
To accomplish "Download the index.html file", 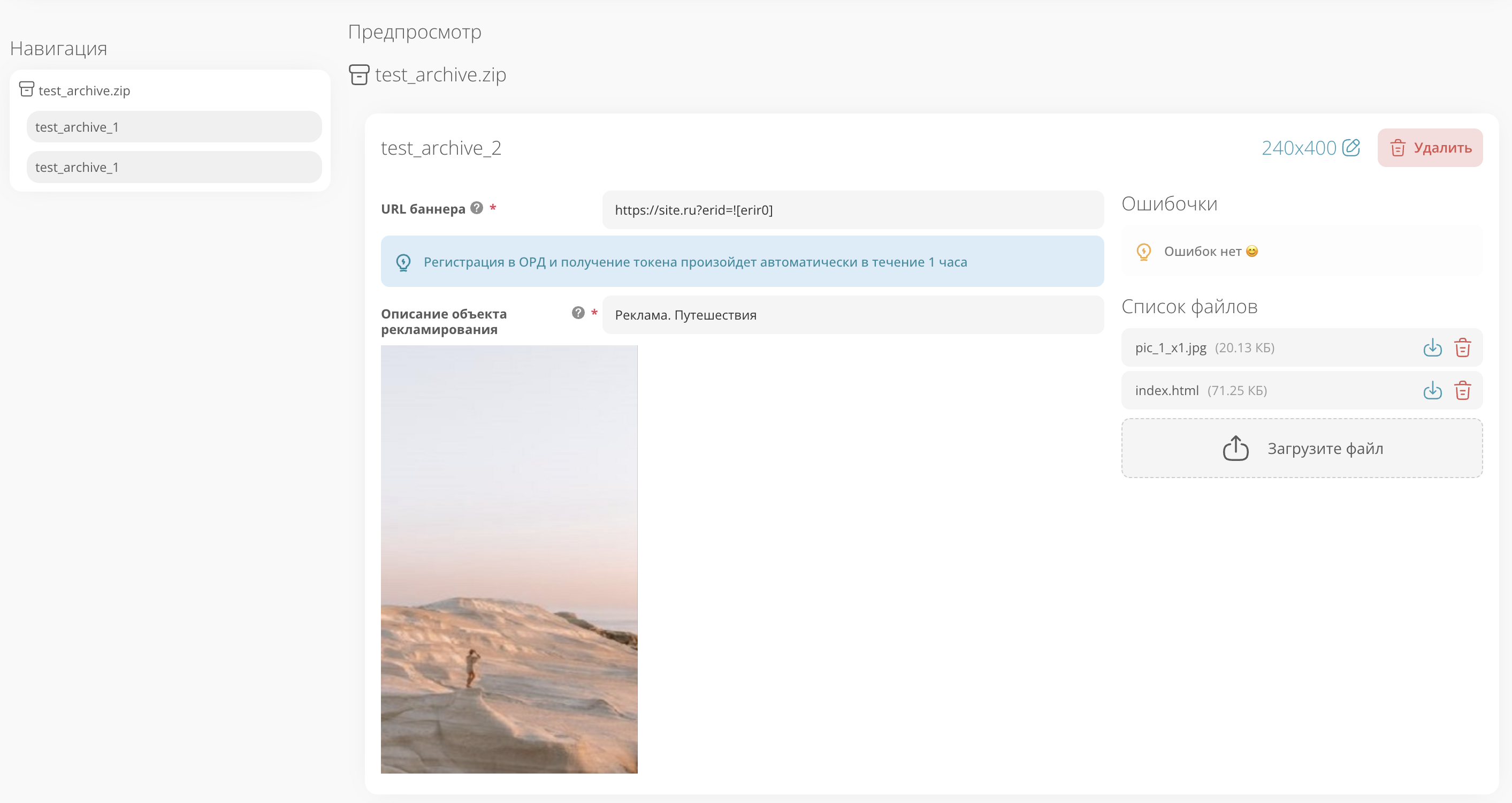I will pyautogui.click(x=1432, y=391).
